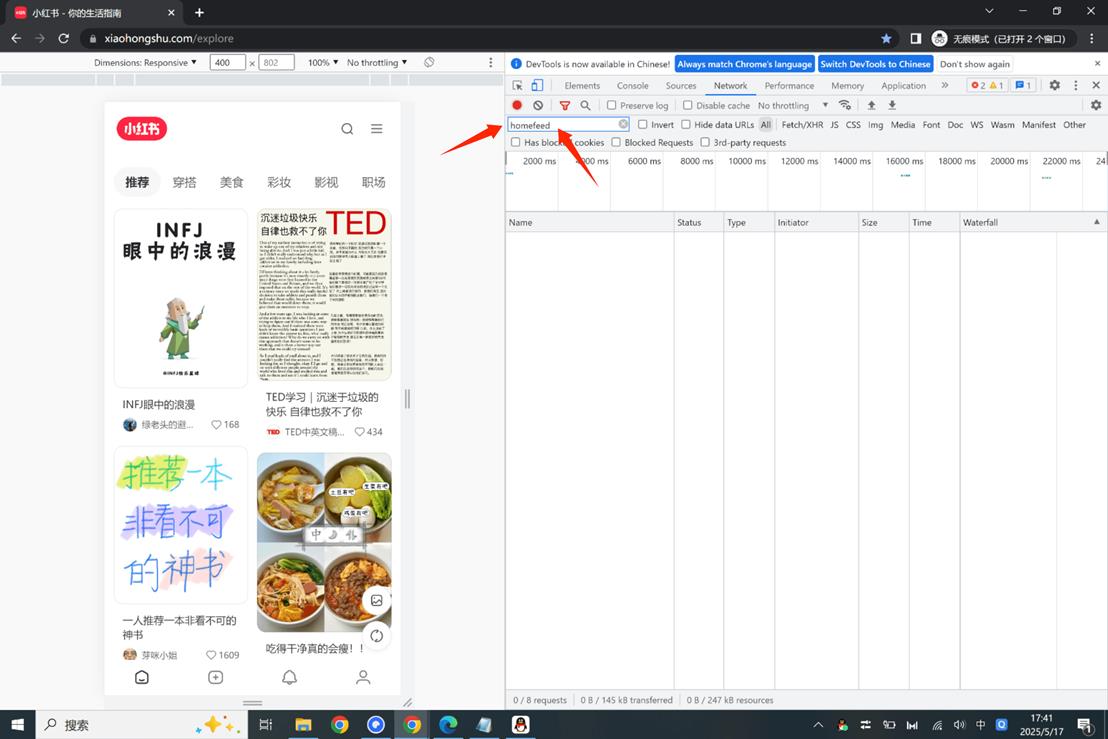The image size is (1108, 739).
Task: Check Has blocked cookies checkbox
Action: coord(516,142)
